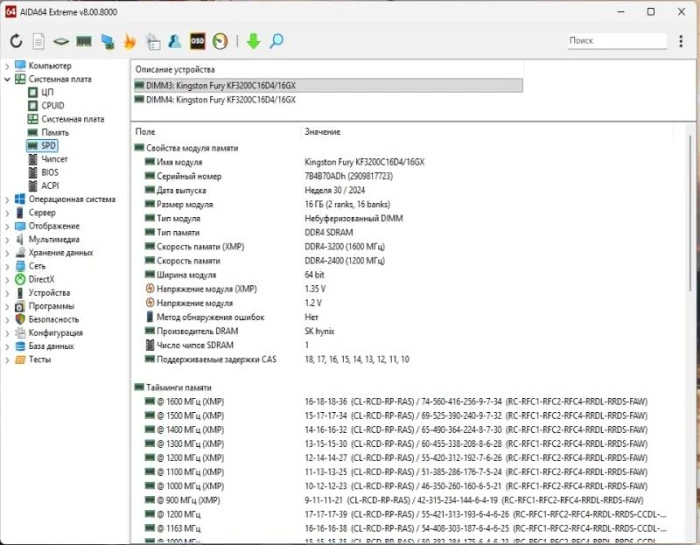The image size is (700, 545).
Task: Select the @ 900 МГц (XMP) timing row
Action: coord(402,500)
